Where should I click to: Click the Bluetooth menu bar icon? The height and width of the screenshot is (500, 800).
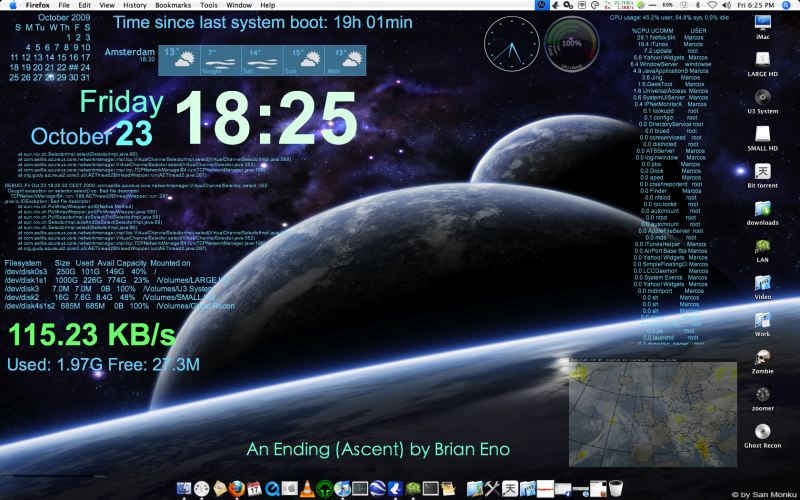point(697,5)
